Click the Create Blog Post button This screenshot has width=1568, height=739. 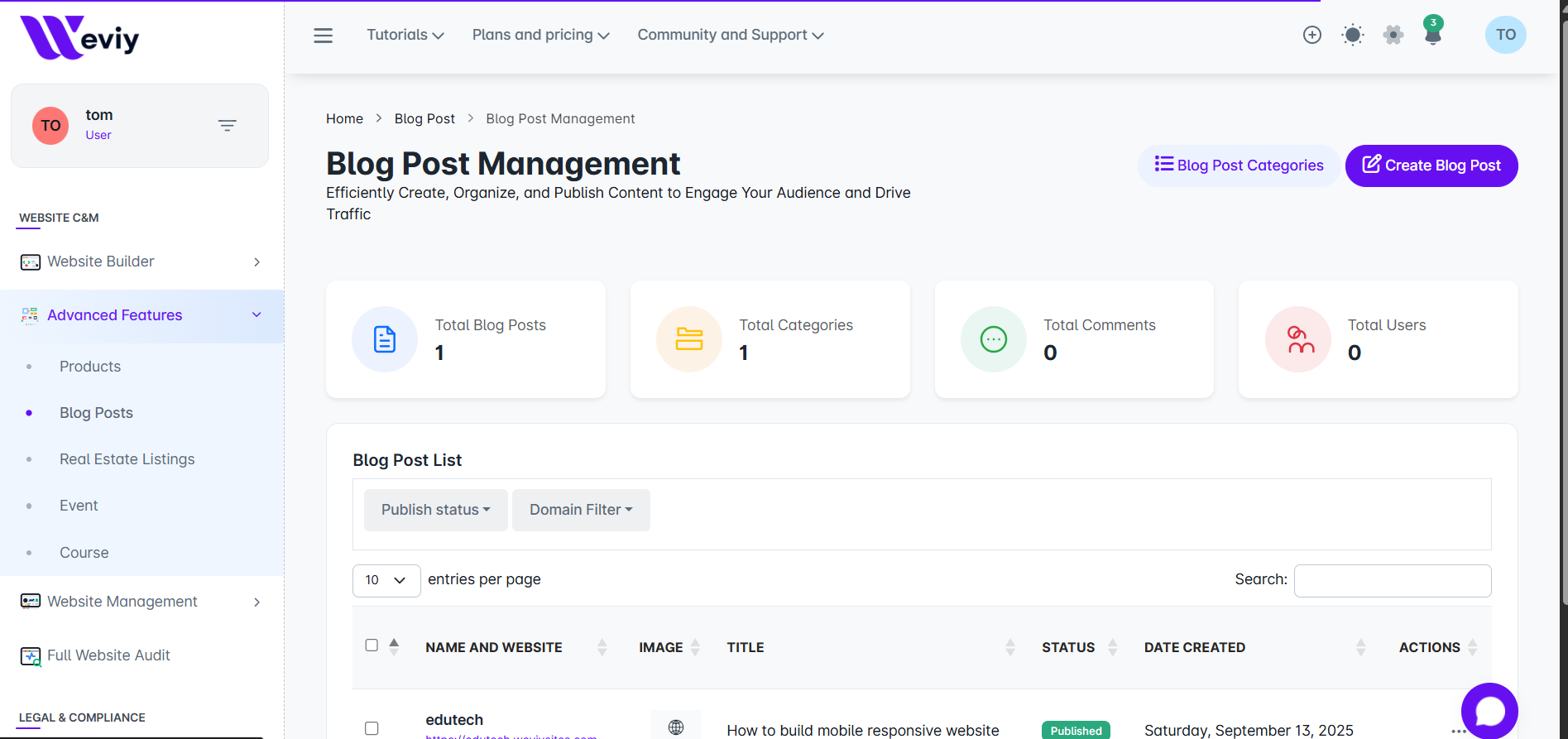tap(1431, 166)
